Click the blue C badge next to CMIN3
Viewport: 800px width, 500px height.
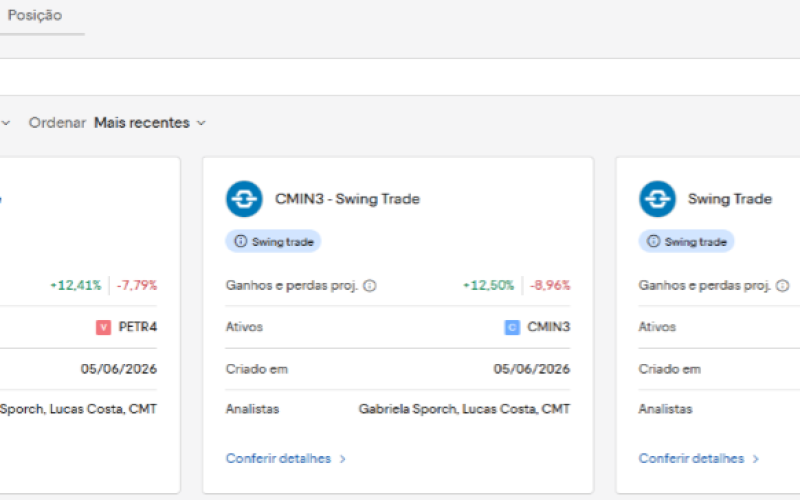pyautogui.click(x=512, y=327)
